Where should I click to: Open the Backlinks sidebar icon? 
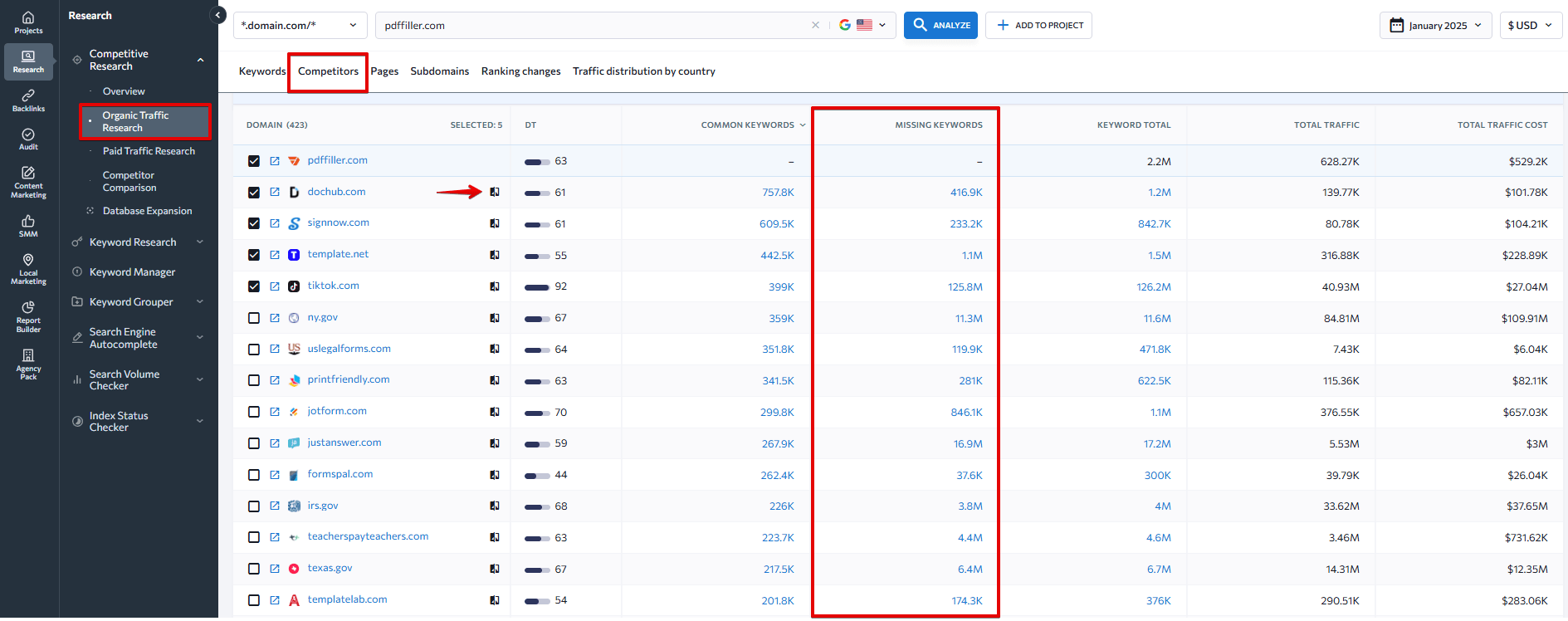click(28, 100)
